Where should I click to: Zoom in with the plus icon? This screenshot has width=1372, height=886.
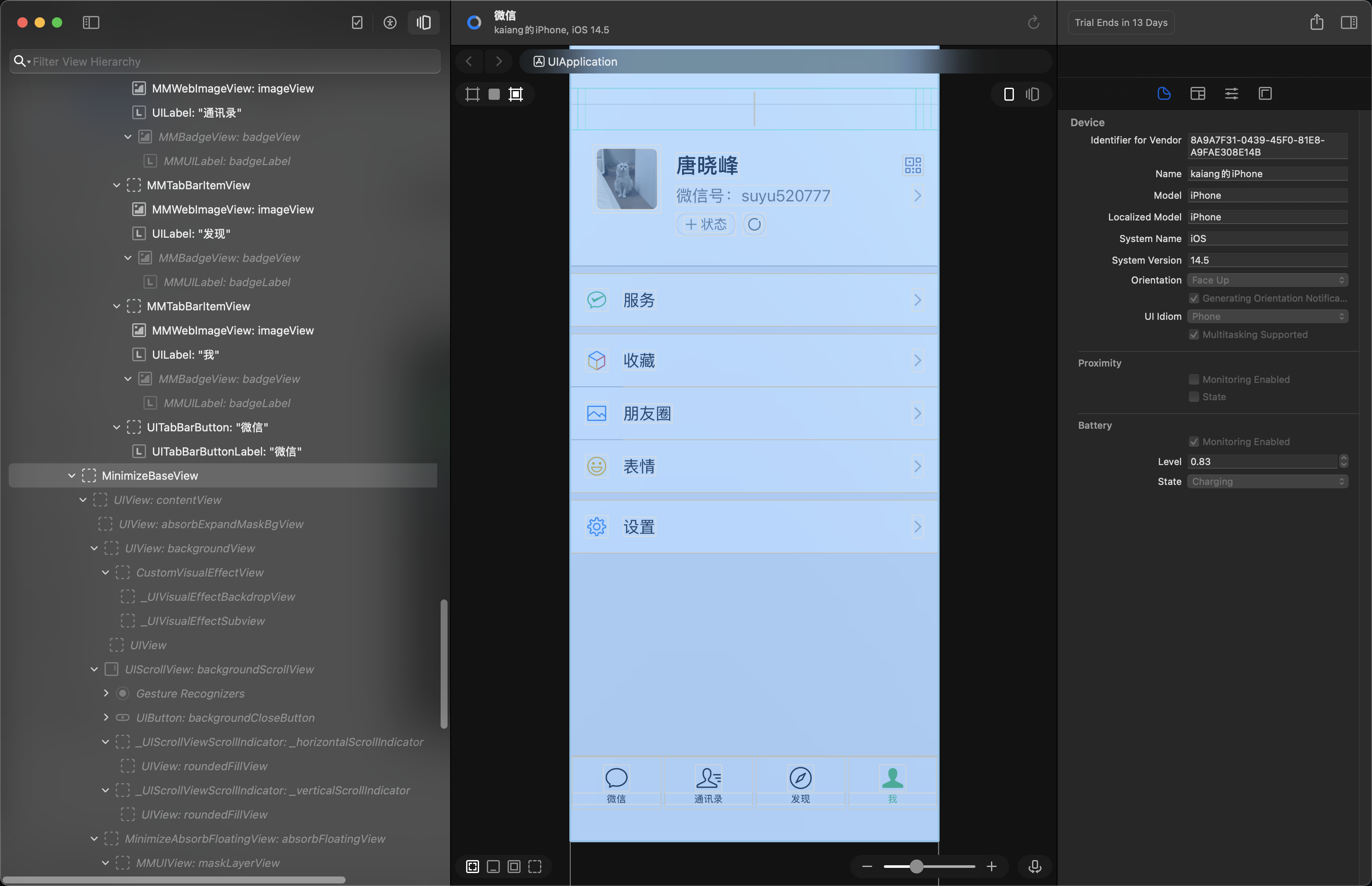click(x=991, y=867)
